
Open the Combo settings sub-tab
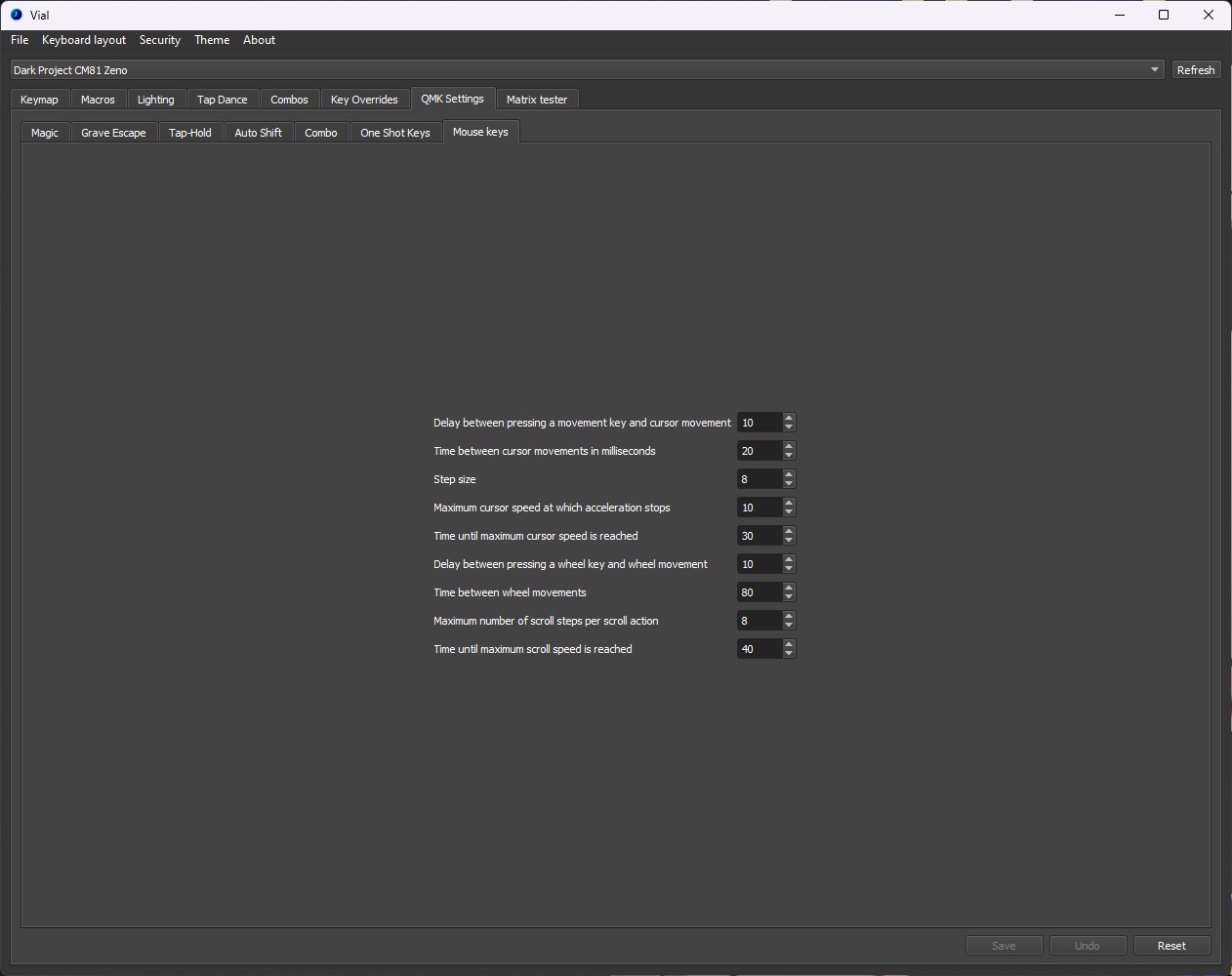point(321,133)
